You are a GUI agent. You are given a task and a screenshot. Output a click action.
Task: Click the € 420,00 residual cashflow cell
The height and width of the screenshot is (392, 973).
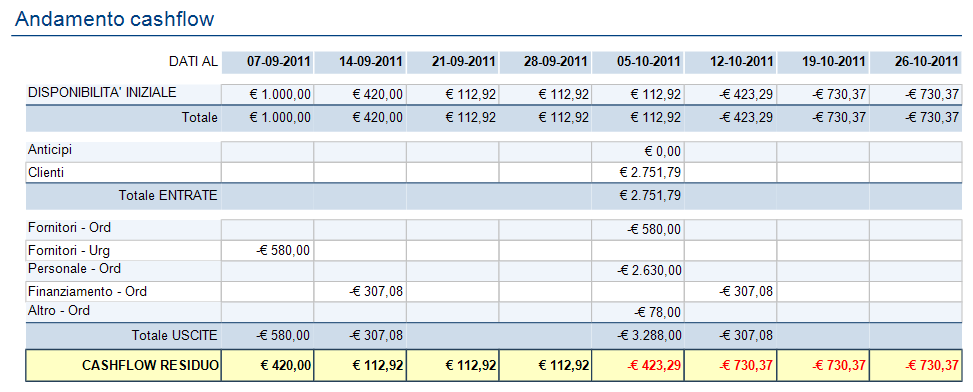point(267,366)
